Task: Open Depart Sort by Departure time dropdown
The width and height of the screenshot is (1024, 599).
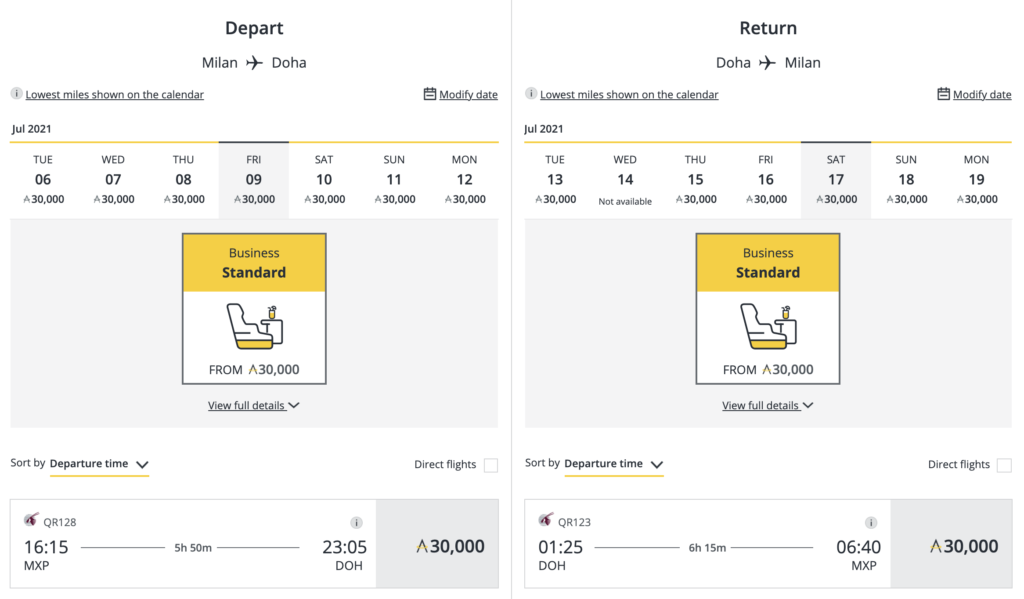Action: pos(99,464)
